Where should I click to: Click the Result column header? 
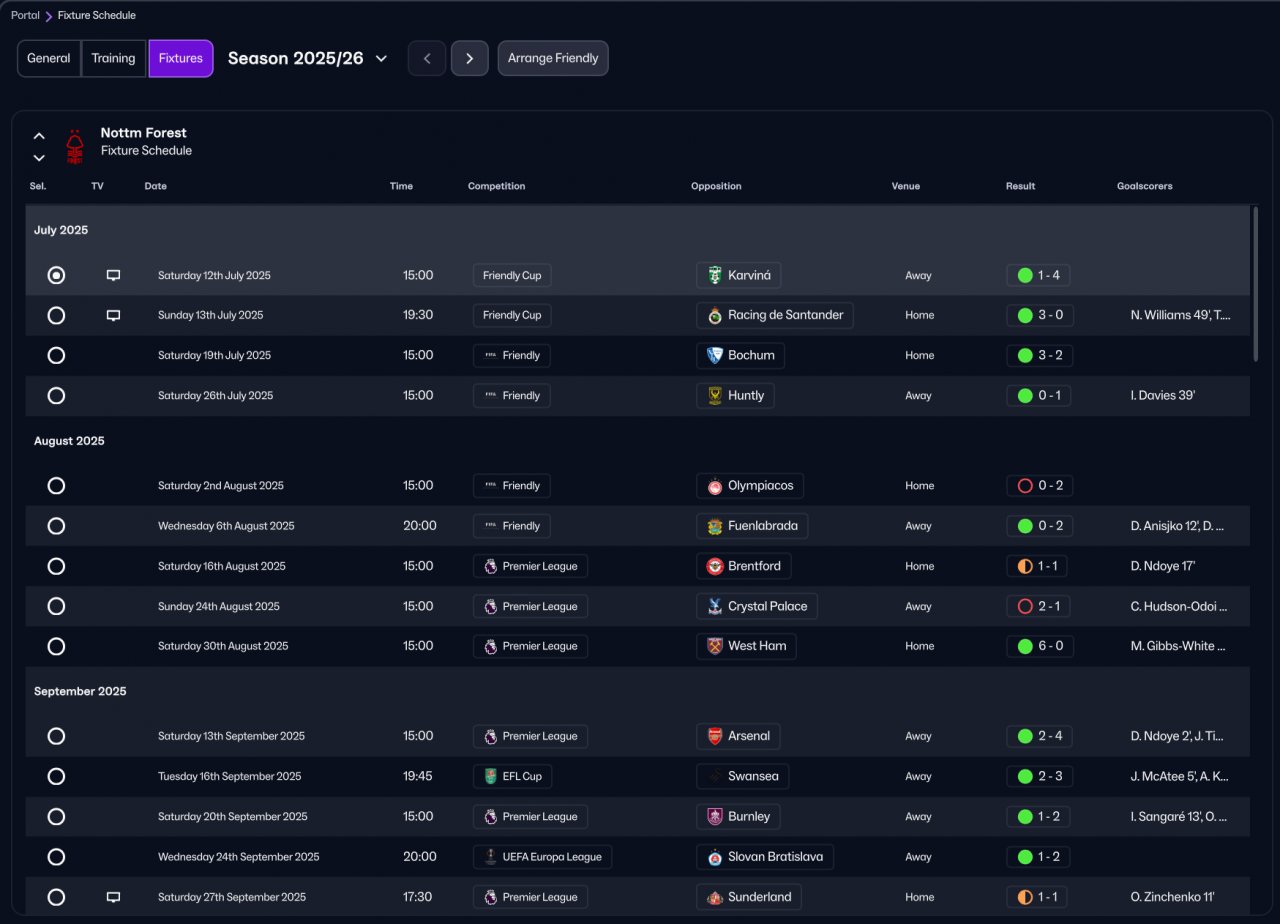(1020, 186)
